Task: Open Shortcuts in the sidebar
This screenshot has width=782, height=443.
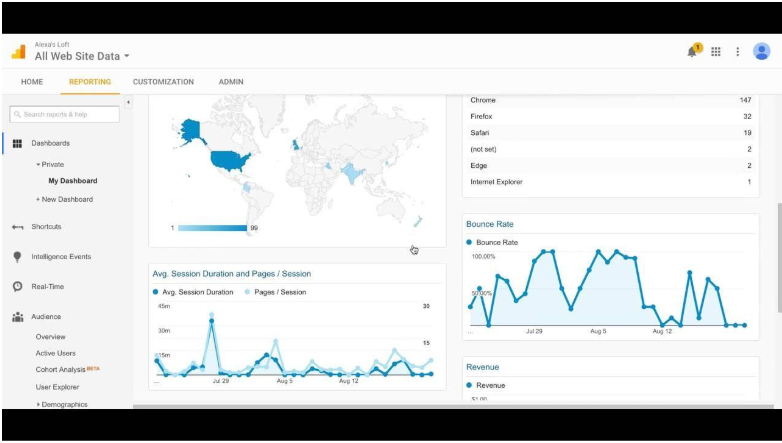Action: (x=46, y=226)
